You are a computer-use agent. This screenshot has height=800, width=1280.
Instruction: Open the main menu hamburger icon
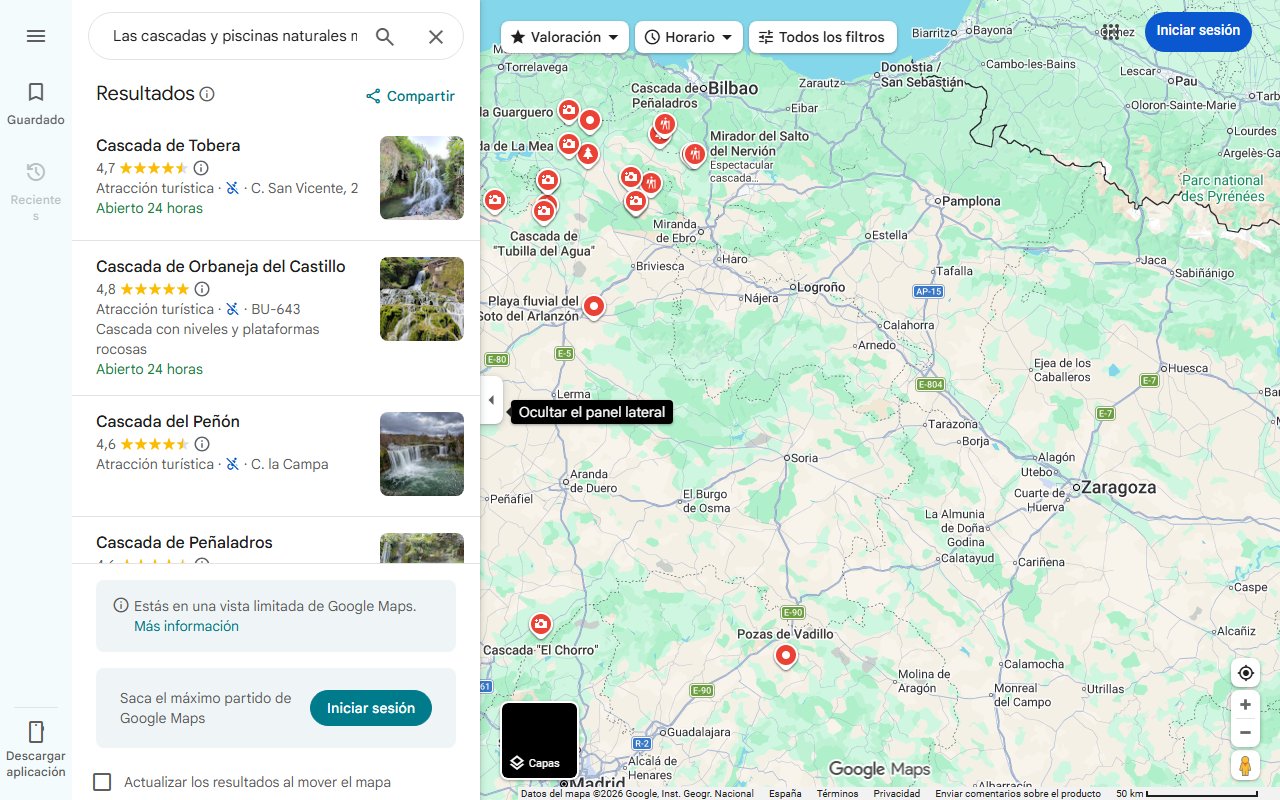36,36
